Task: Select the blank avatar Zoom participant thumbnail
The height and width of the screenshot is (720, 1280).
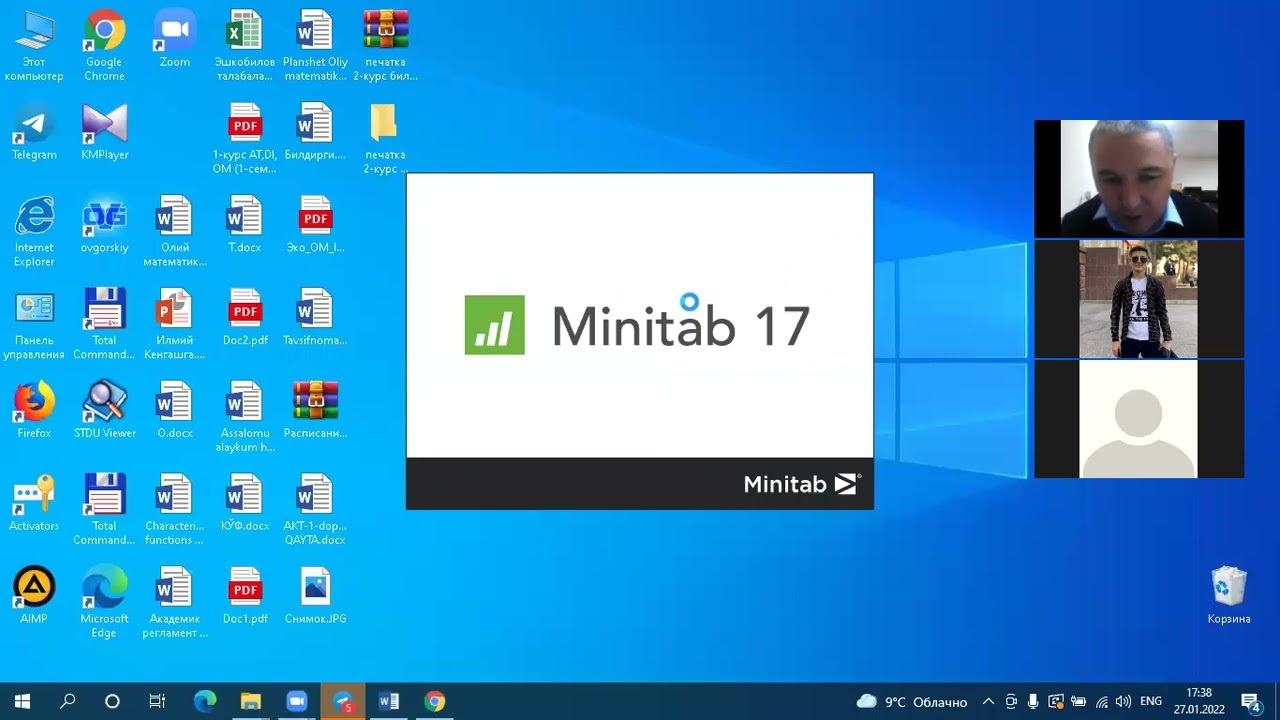Action: [x=1139, y=419]
